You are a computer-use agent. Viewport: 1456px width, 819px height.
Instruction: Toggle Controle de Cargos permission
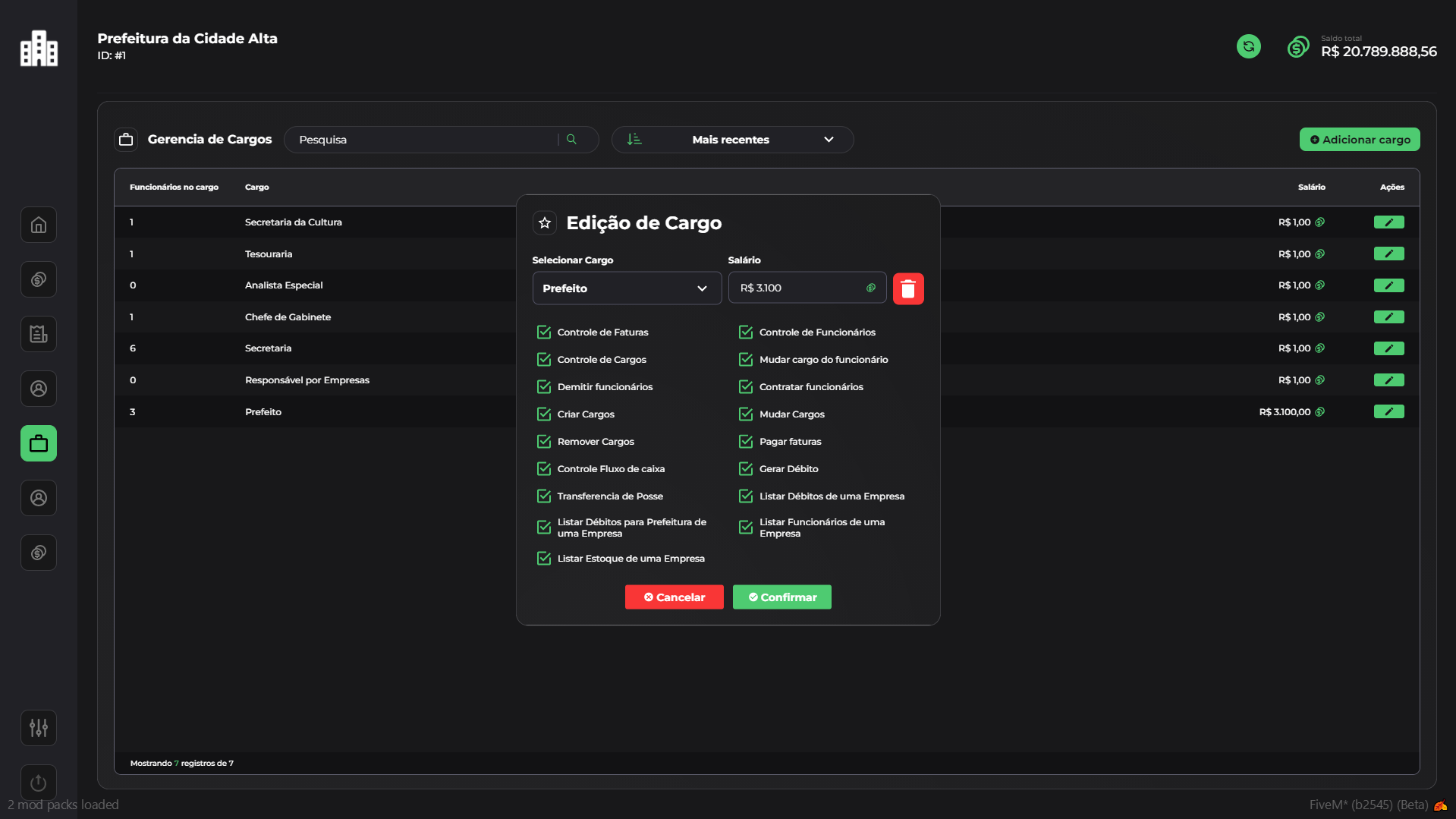(x=543, y=359)
